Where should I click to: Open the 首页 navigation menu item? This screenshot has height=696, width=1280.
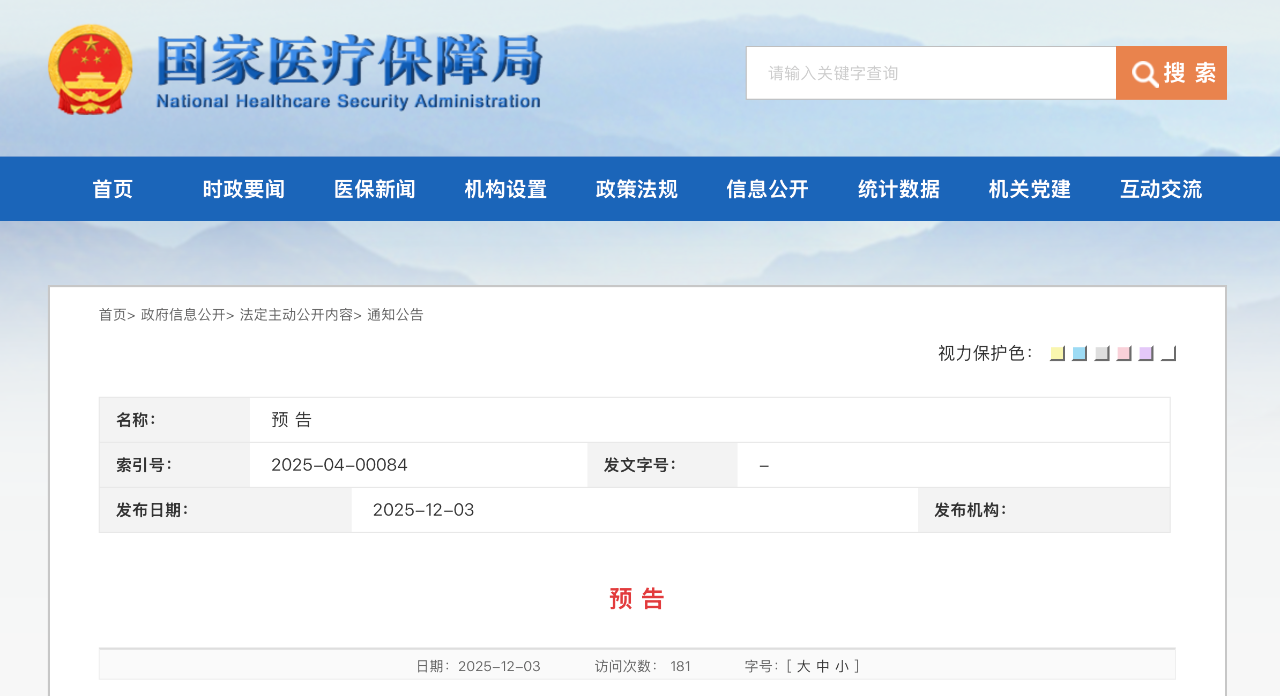(113, 189)
